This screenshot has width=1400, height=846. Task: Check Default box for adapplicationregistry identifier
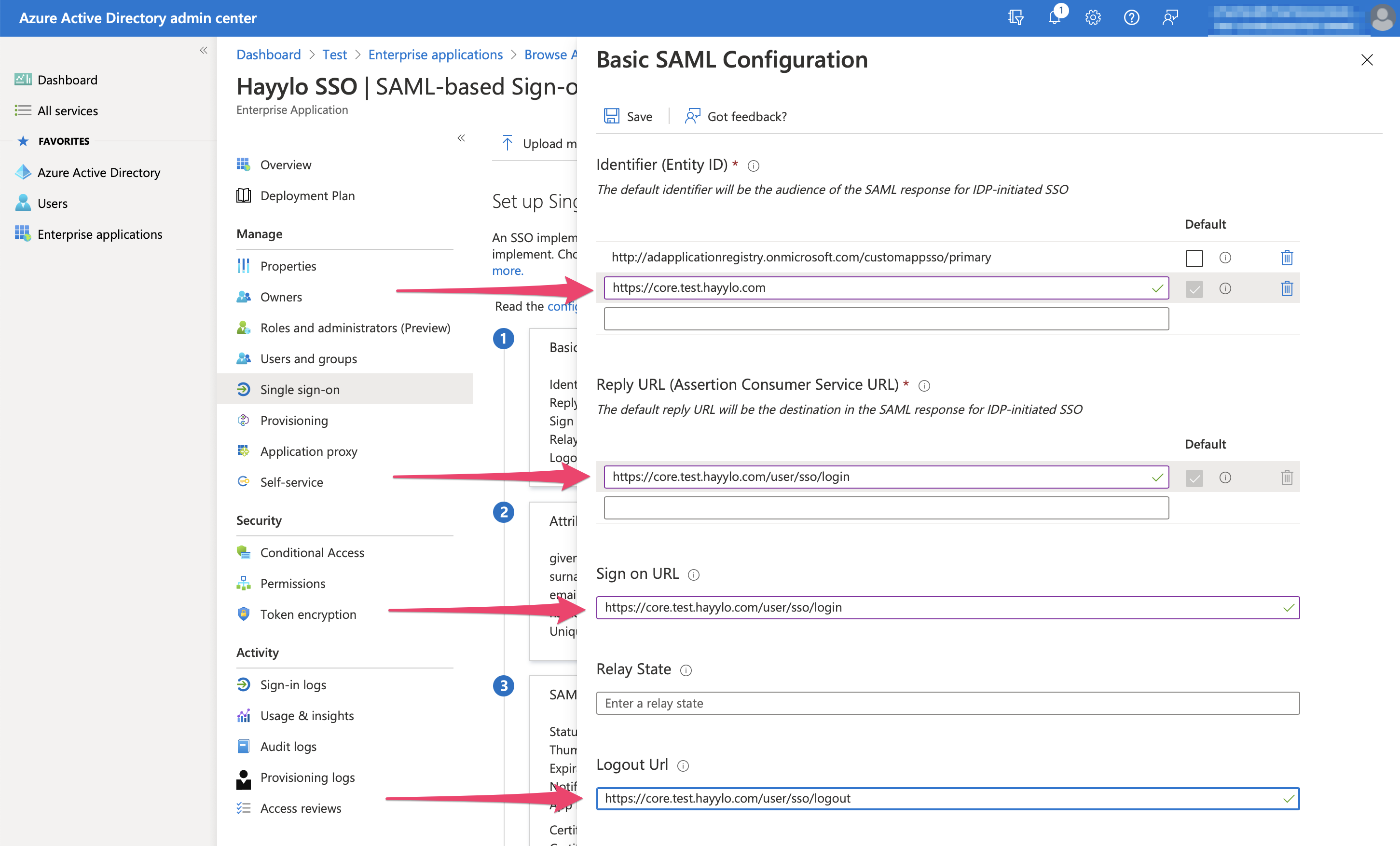click(x=1194, y=258)
